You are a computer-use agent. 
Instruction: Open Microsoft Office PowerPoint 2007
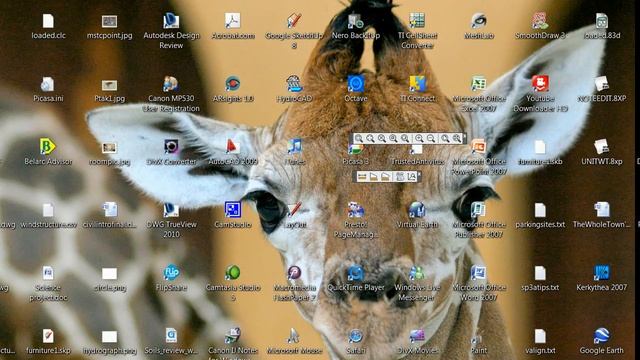tap(479, 147)
